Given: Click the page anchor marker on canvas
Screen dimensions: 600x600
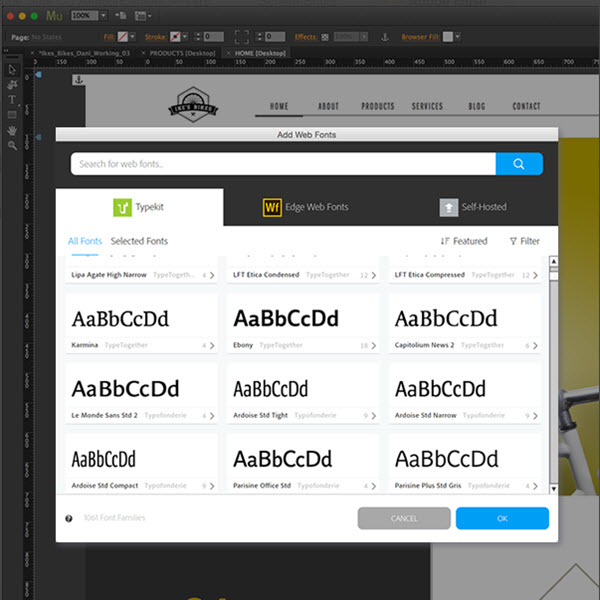Looking at the screenshot, I should 78,80.
